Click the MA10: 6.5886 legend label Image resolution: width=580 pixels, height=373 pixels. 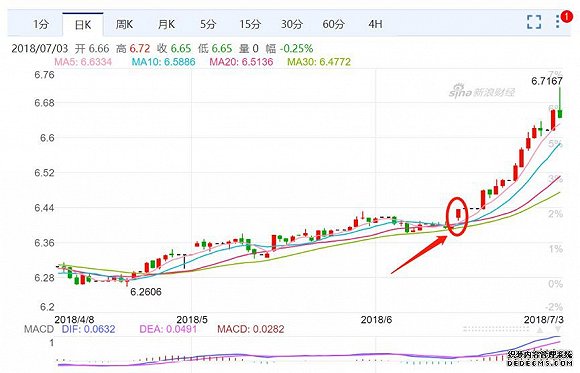tap(163, 61)
